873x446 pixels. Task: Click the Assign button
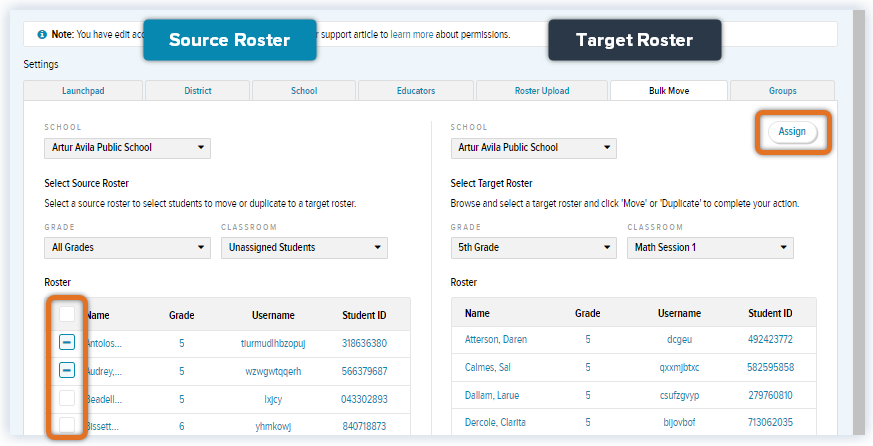point(792,132)
